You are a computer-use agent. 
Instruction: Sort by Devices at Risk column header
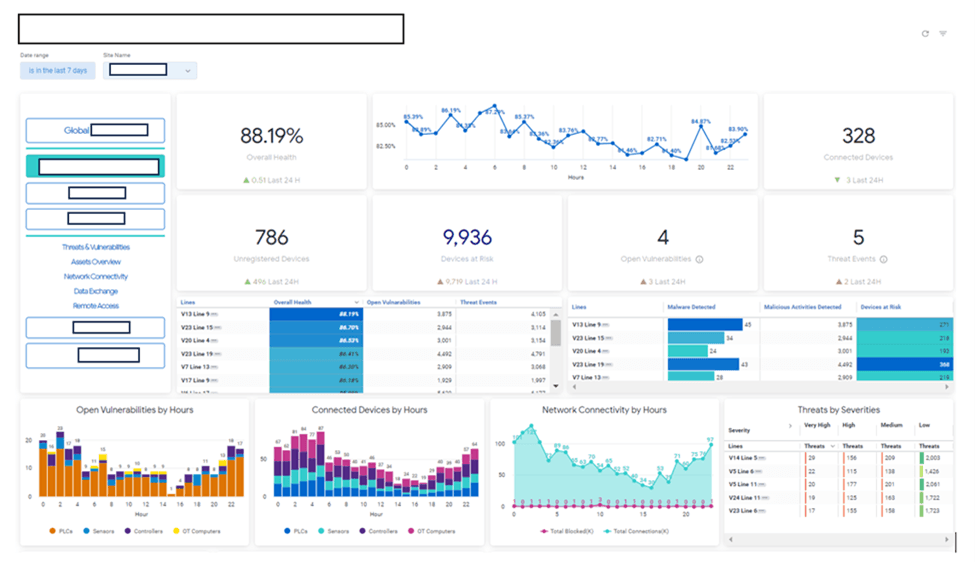click(x=880, y=307)
